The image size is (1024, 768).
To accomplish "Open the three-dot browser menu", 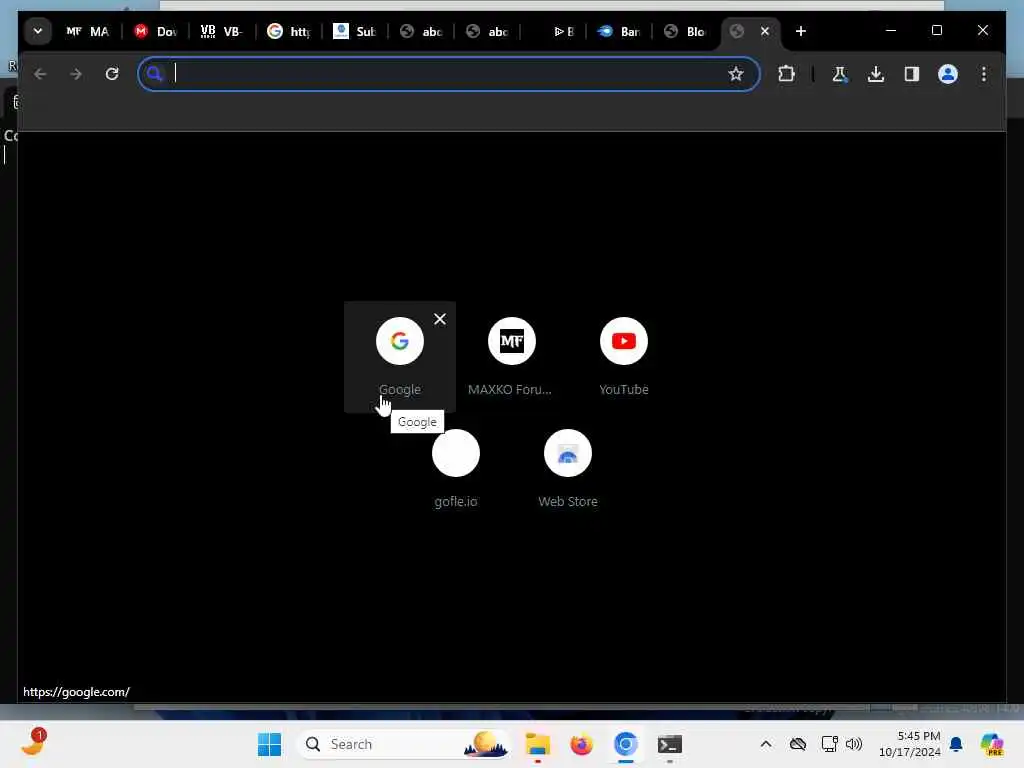I will click(x=984, y=74).
